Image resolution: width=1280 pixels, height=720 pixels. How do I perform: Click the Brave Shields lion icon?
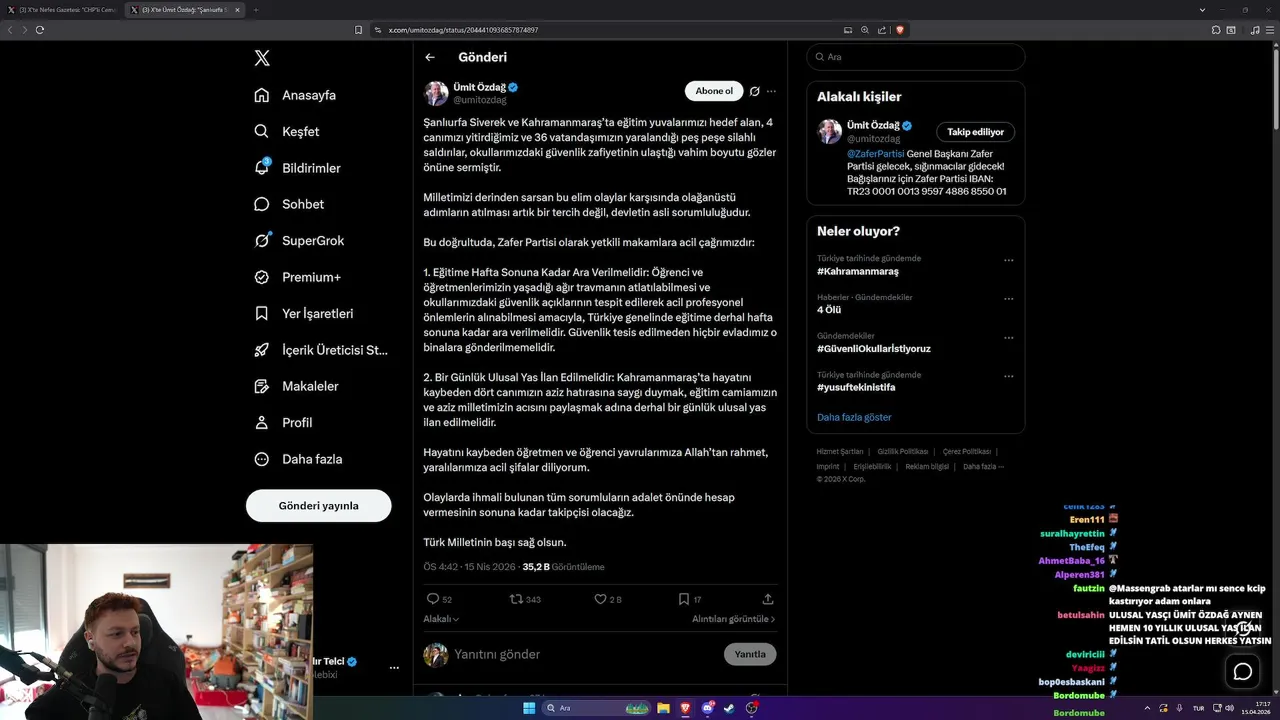click(x=900, y=30)
